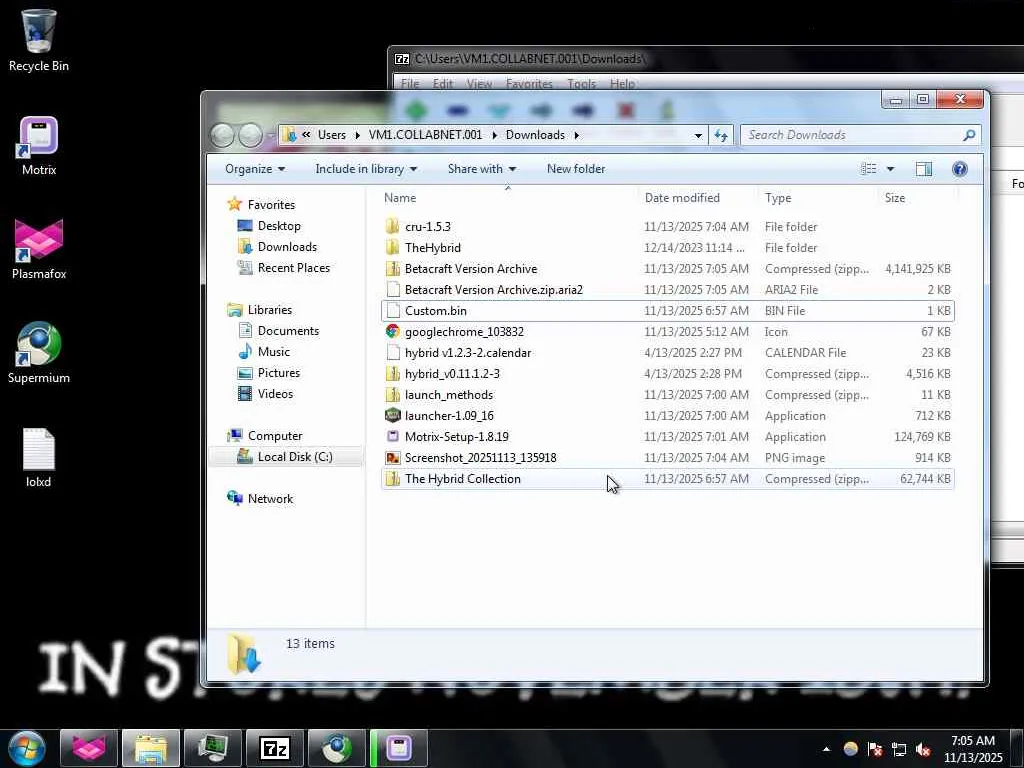This screenshot has height=768, width=1024.
Task: Open Tools menu in 7-Zip window
Action: point(581,84)
